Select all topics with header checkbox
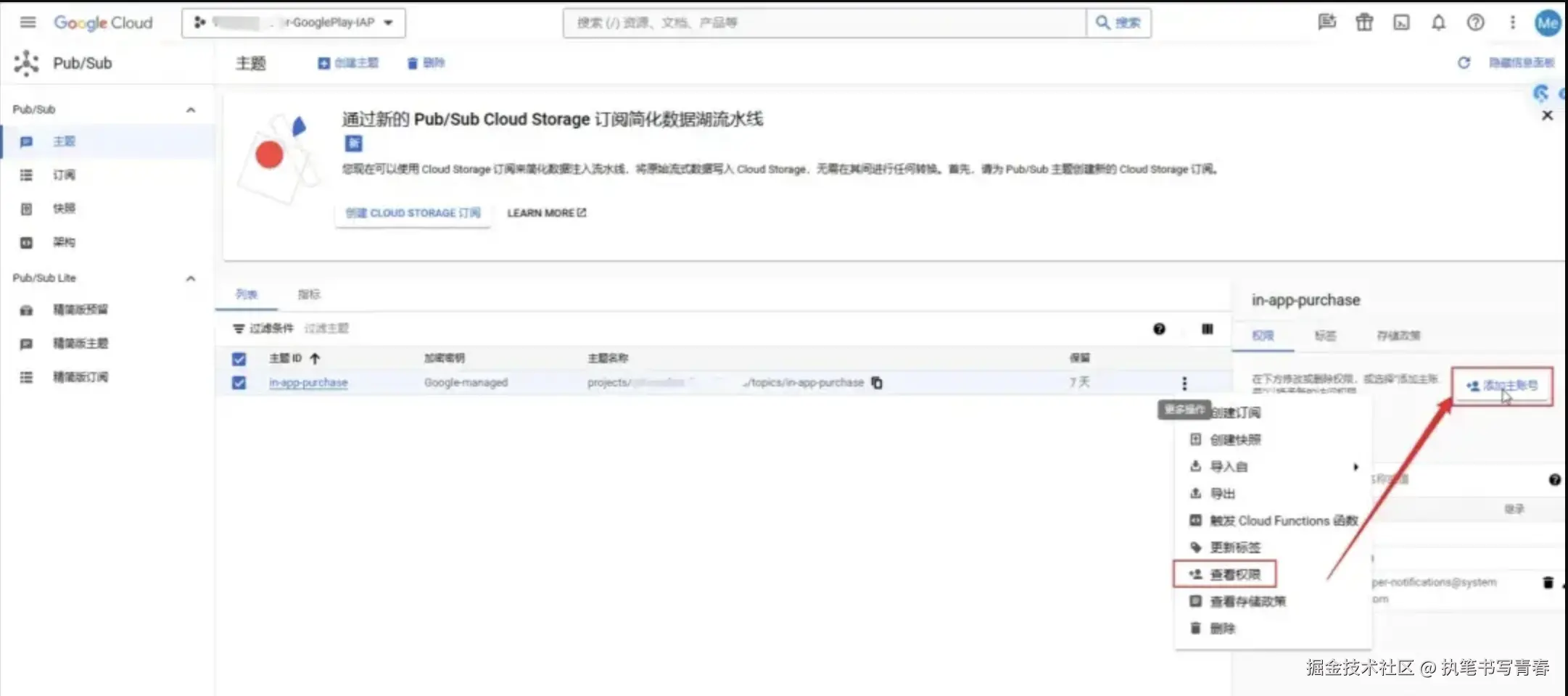 (239, 358)
